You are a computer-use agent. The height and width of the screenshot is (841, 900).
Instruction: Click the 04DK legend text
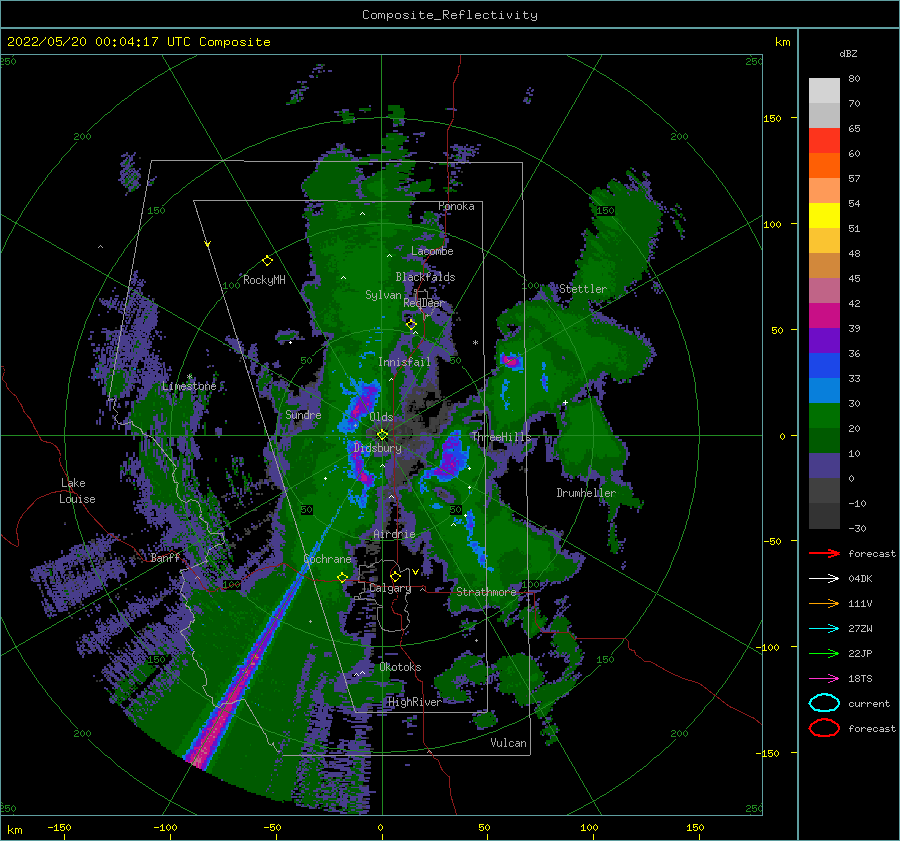click(860, 579)
